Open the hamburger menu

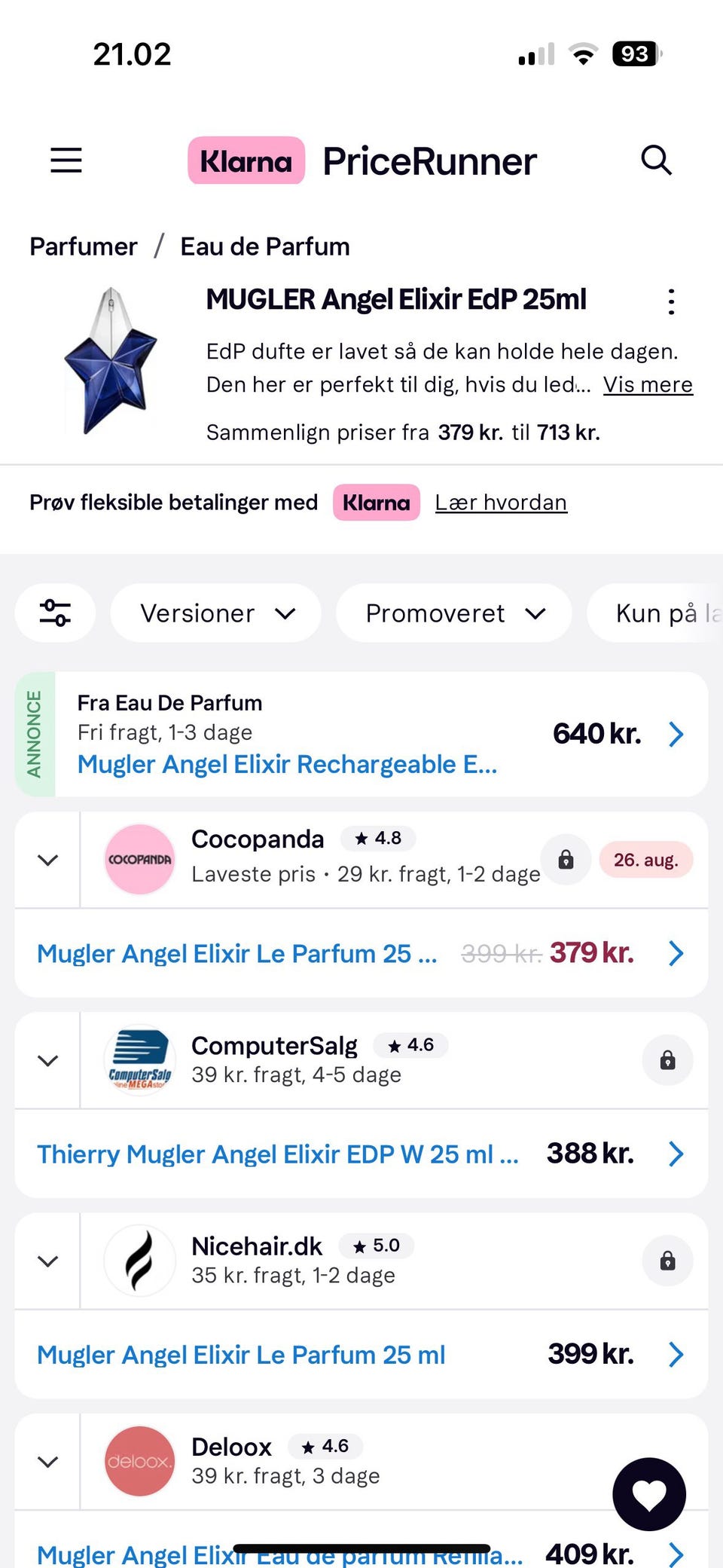(66, 160)
